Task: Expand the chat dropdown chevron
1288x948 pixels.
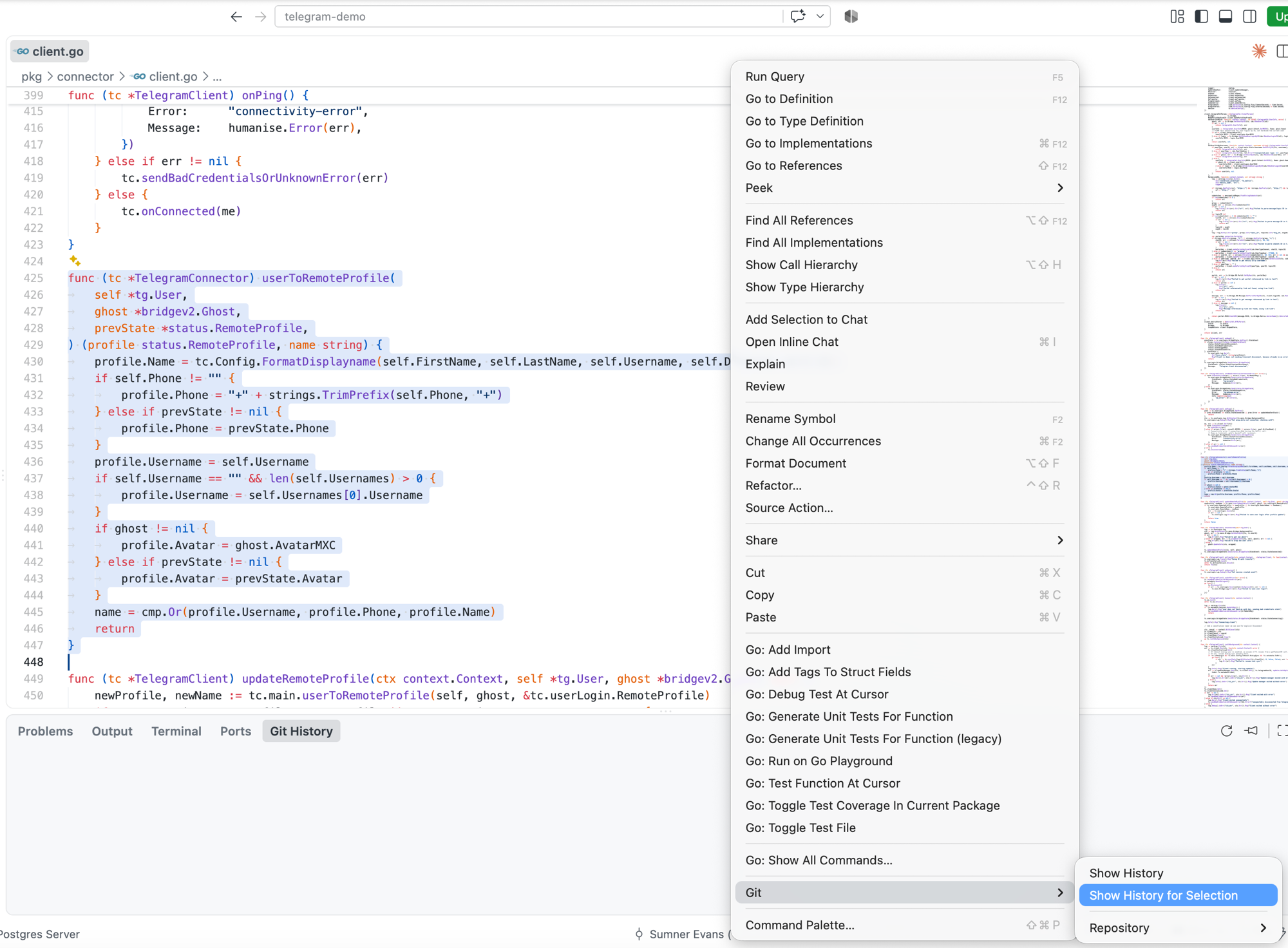Action: (x=820, y=17)
